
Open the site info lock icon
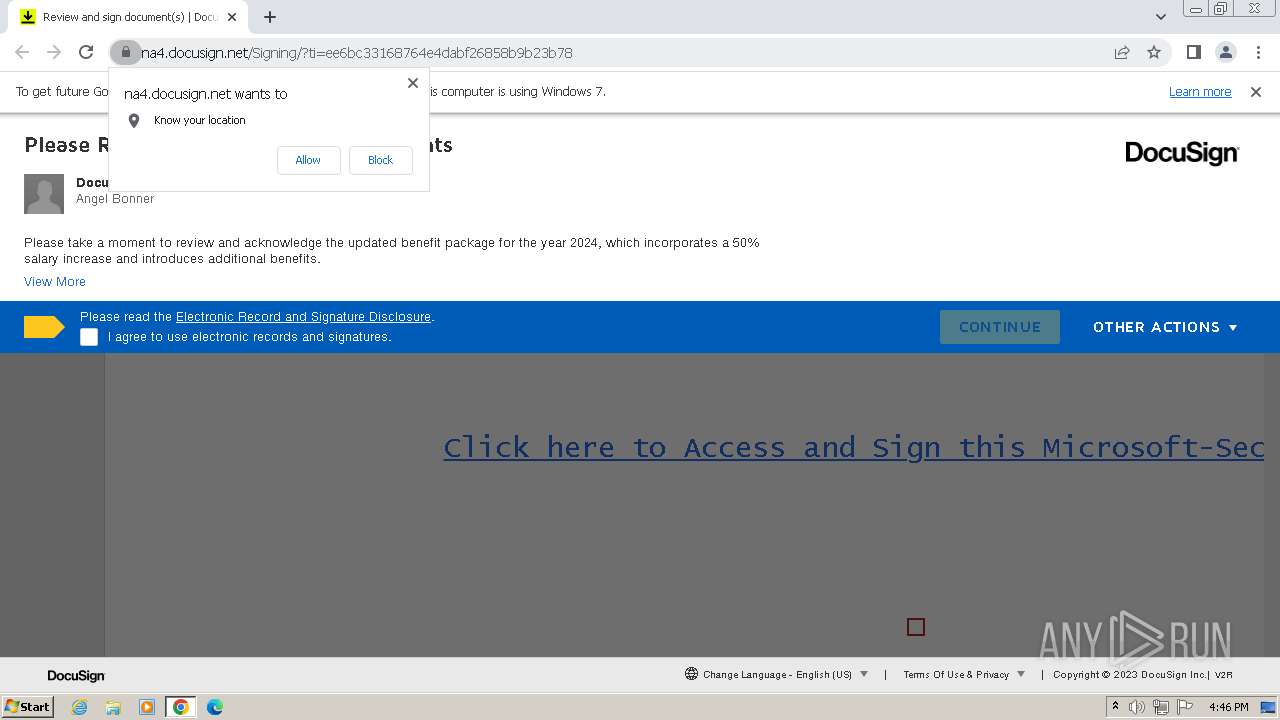tap(125, 52)
